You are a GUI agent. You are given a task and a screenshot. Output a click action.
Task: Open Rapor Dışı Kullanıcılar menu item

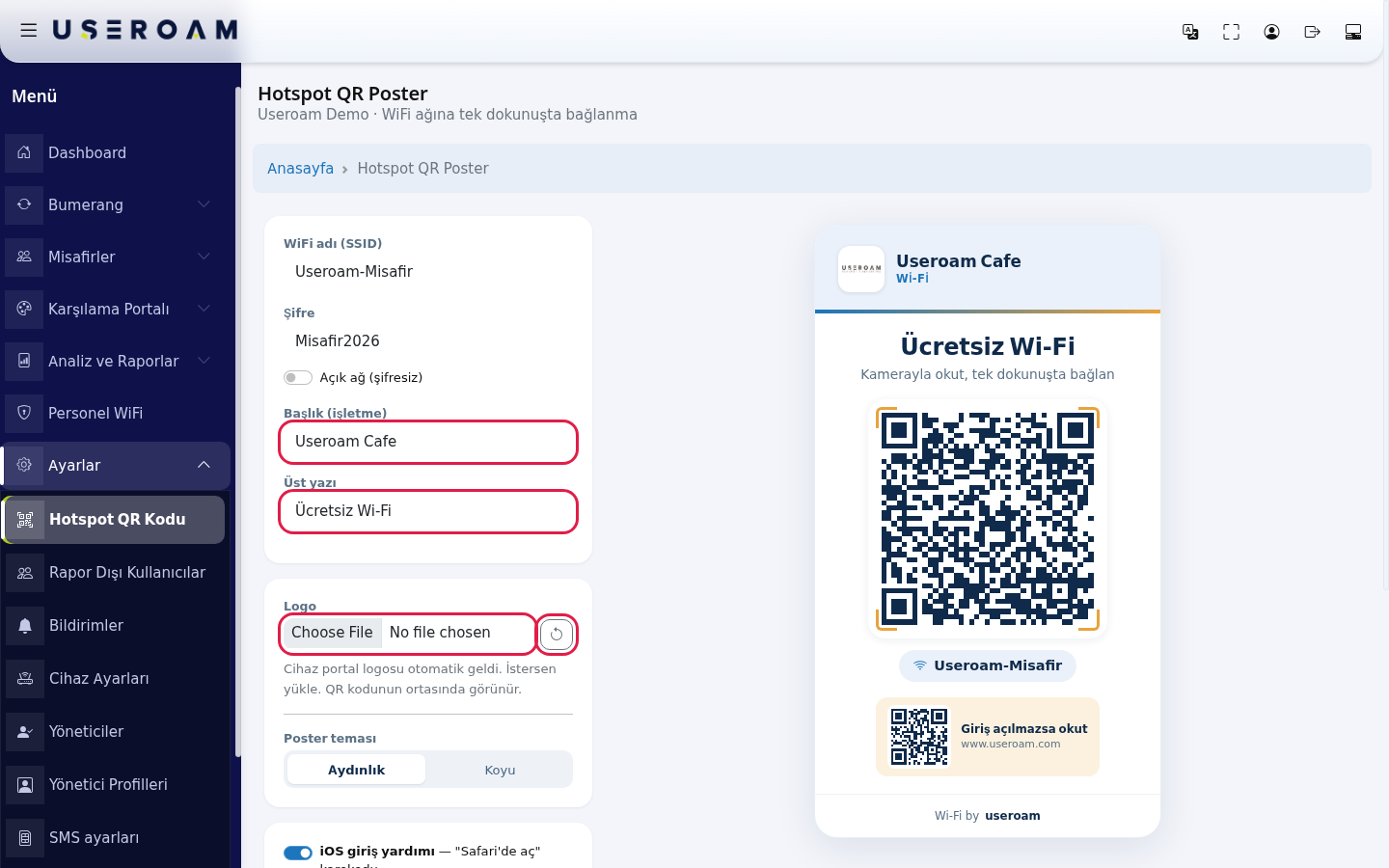point(116,572)
